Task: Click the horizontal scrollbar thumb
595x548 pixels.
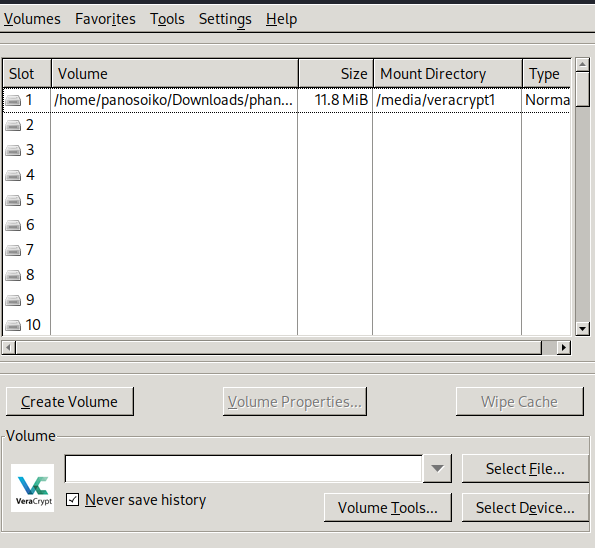Action: coord(279,347)
